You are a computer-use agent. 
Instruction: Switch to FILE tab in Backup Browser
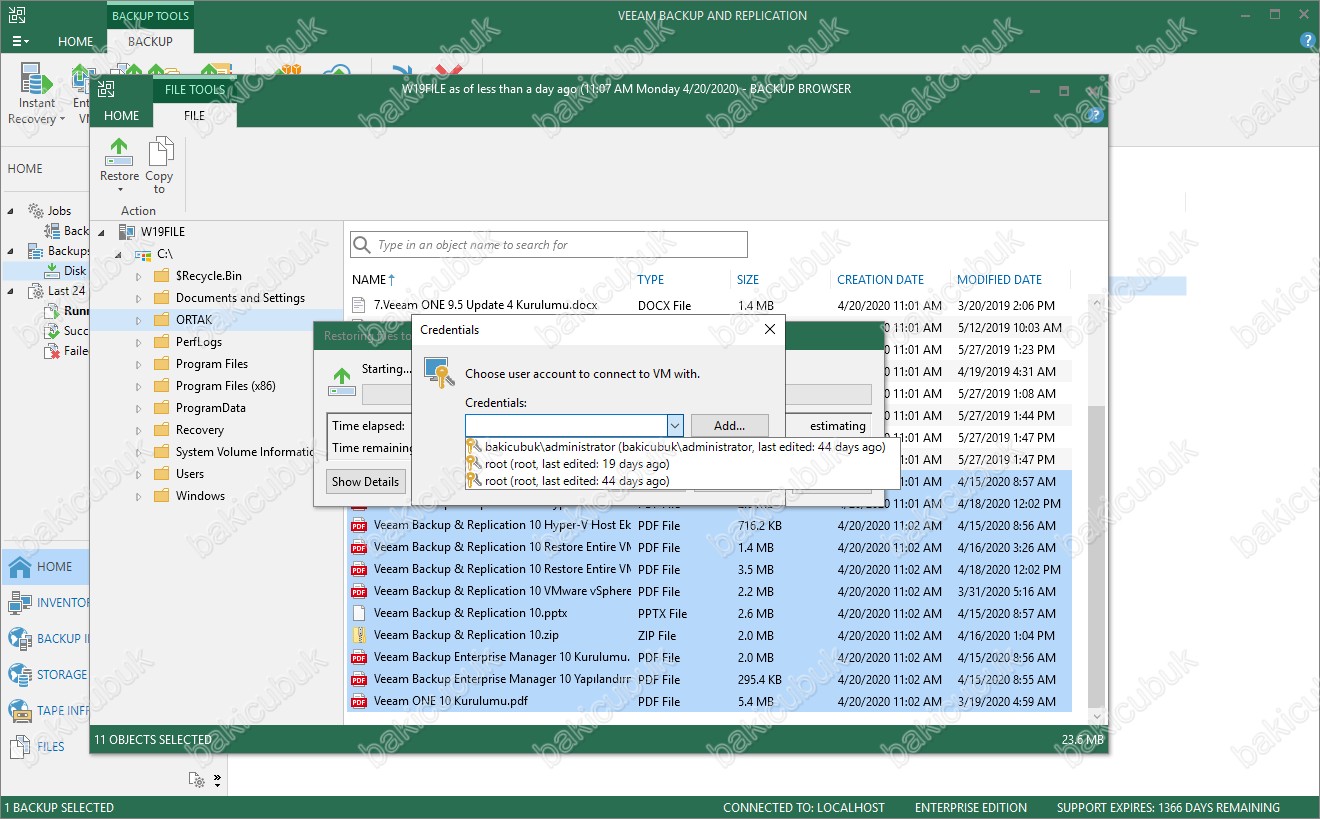[194, 115]
